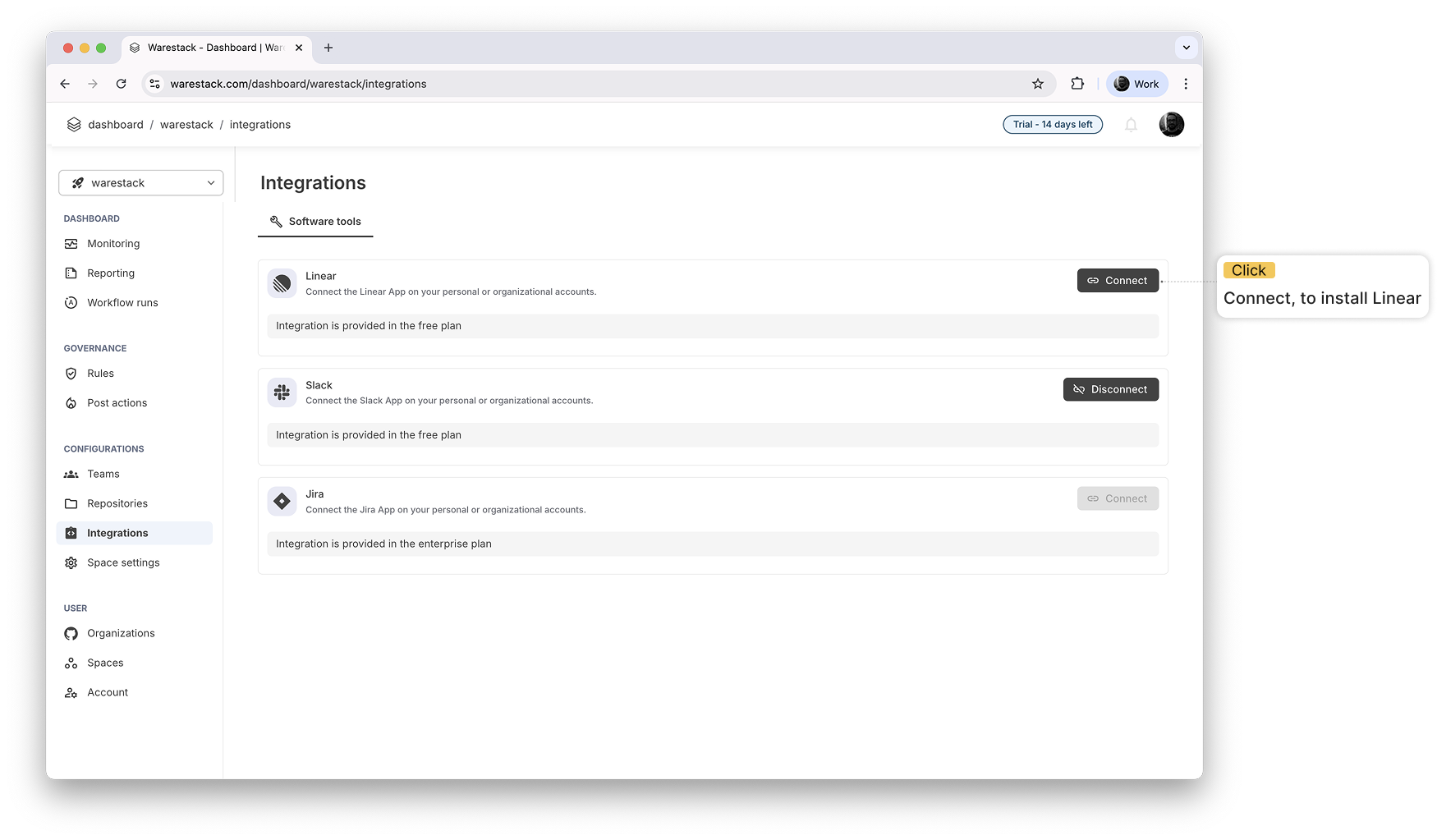Viewport: 1437px width, 840px height.
Task: Expand the warestack space dropdown
Action: (x=141, y=183)
